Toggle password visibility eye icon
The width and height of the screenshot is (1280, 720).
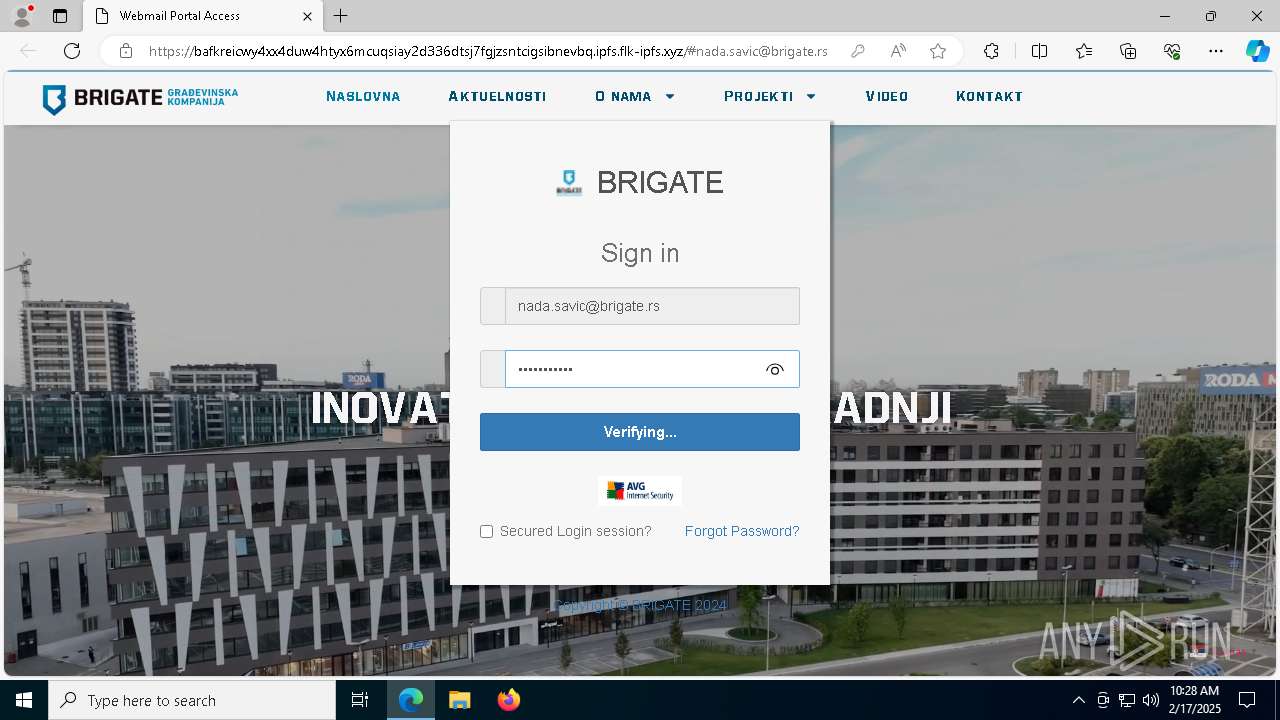point(775,370)
